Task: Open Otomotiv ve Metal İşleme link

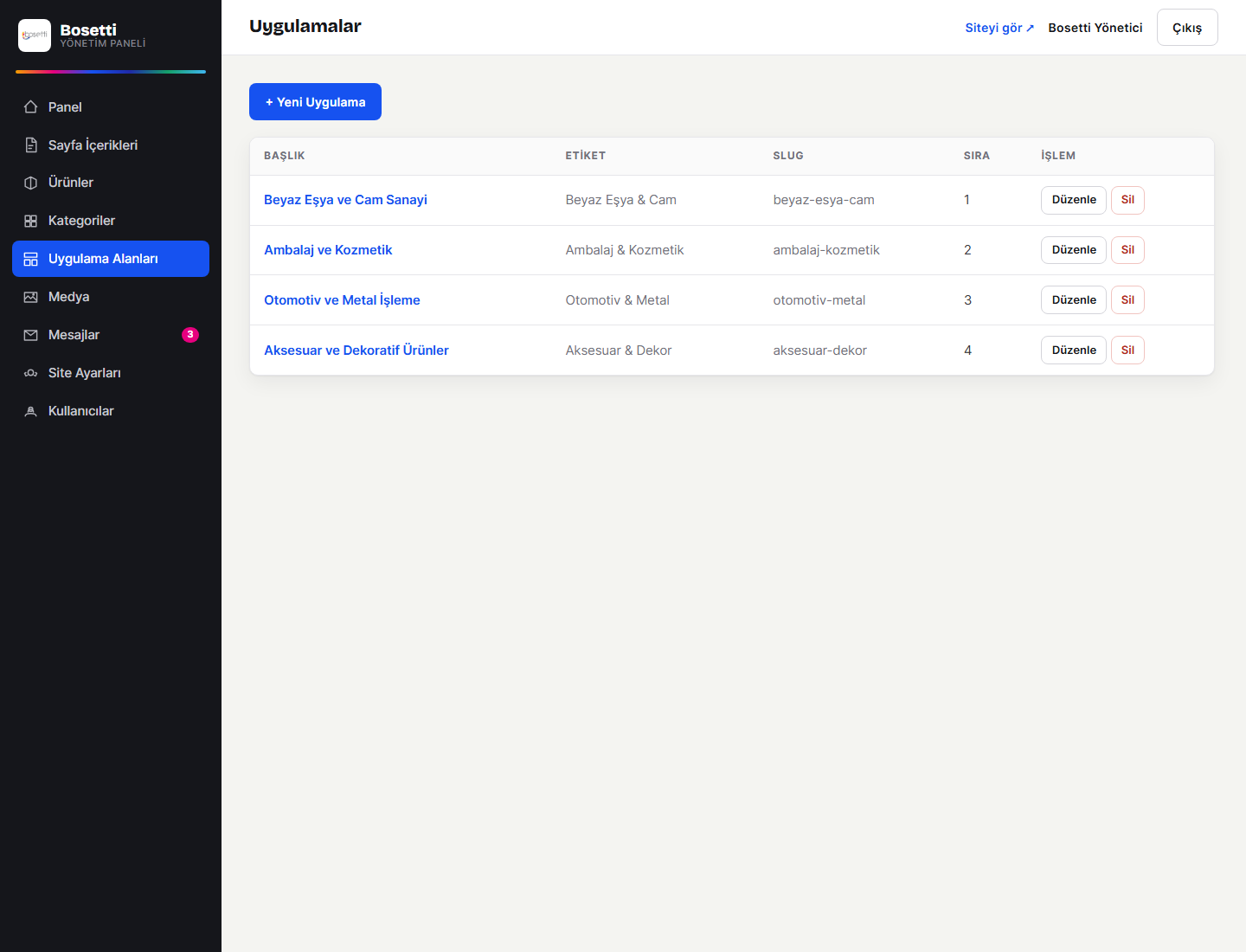Action: pos(342,300)
